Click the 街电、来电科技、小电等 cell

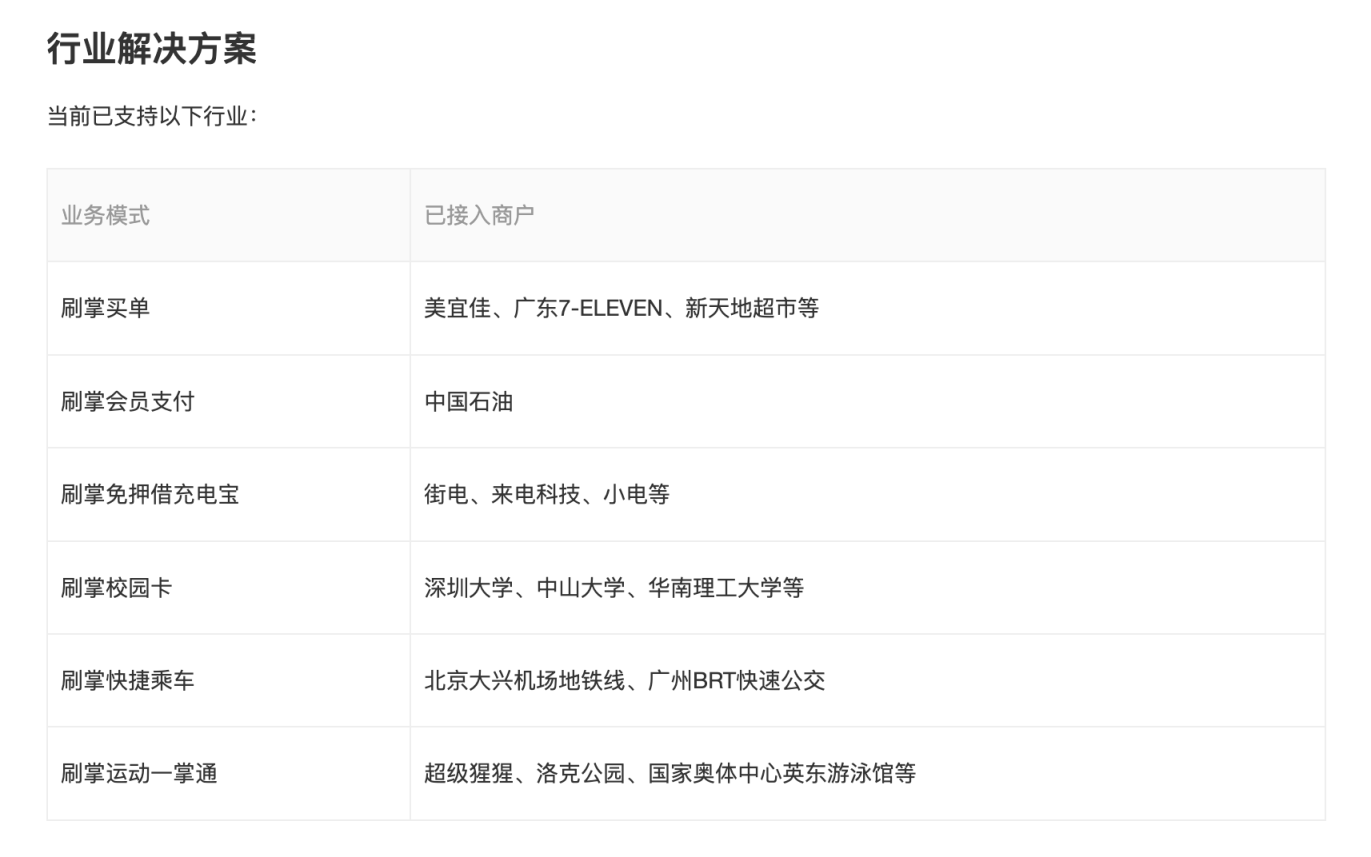tap(547, 494)
